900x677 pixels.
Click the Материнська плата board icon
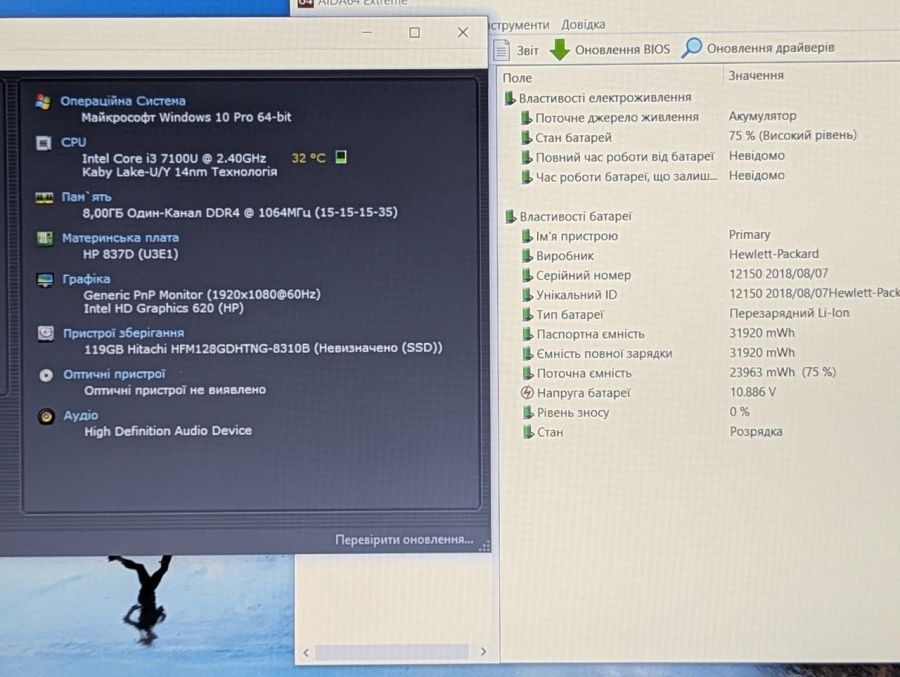tap(45, 238)
